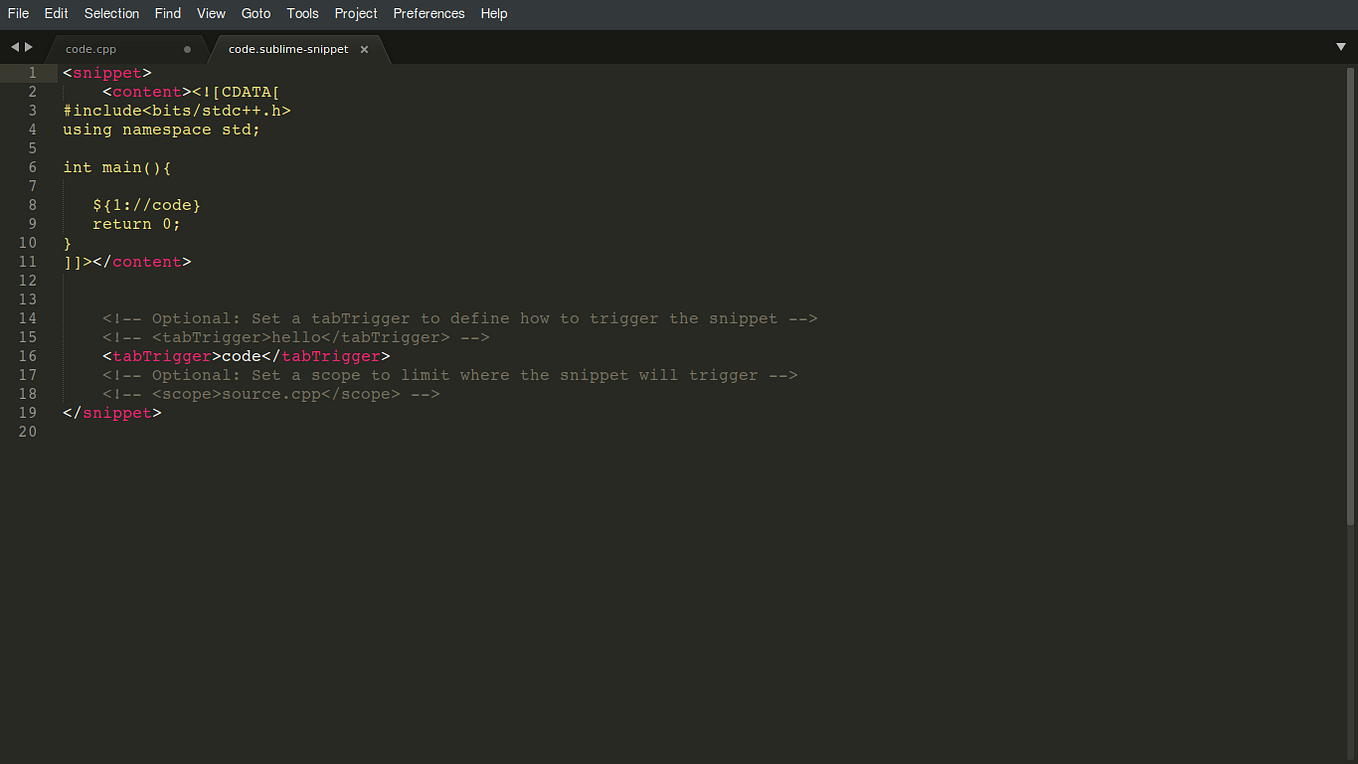This screenshot has width=1358, height=764.
Task: Select the code.sublime-snippet tab
Action: (288, 48)
